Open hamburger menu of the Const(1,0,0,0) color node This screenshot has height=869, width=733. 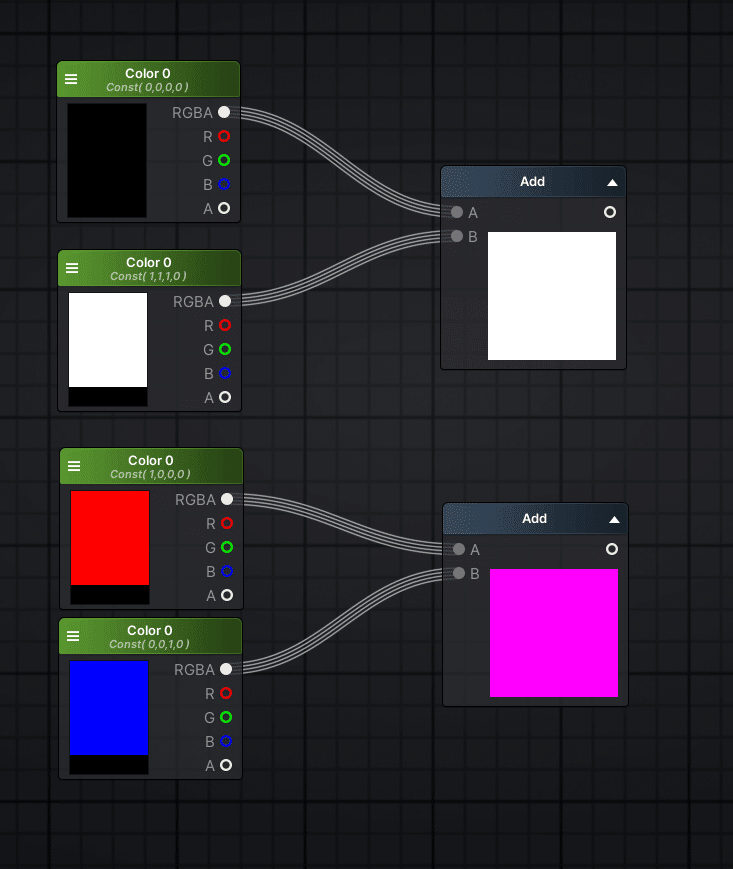(74, 466)
